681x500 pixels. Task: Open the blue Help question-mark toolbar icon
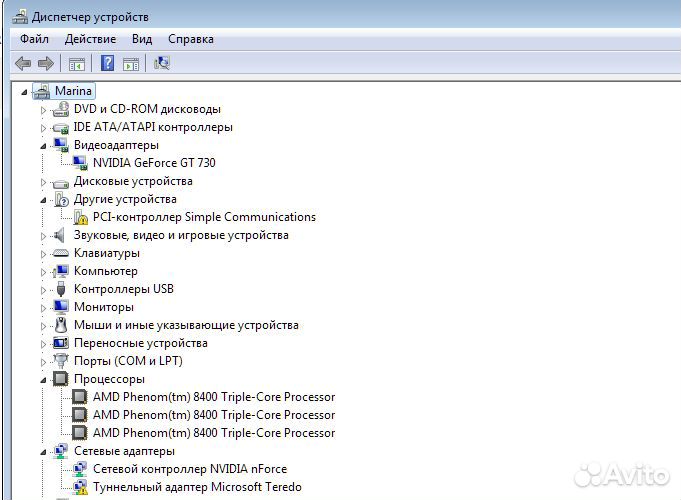pyautogui.click(x=107, y=63)
